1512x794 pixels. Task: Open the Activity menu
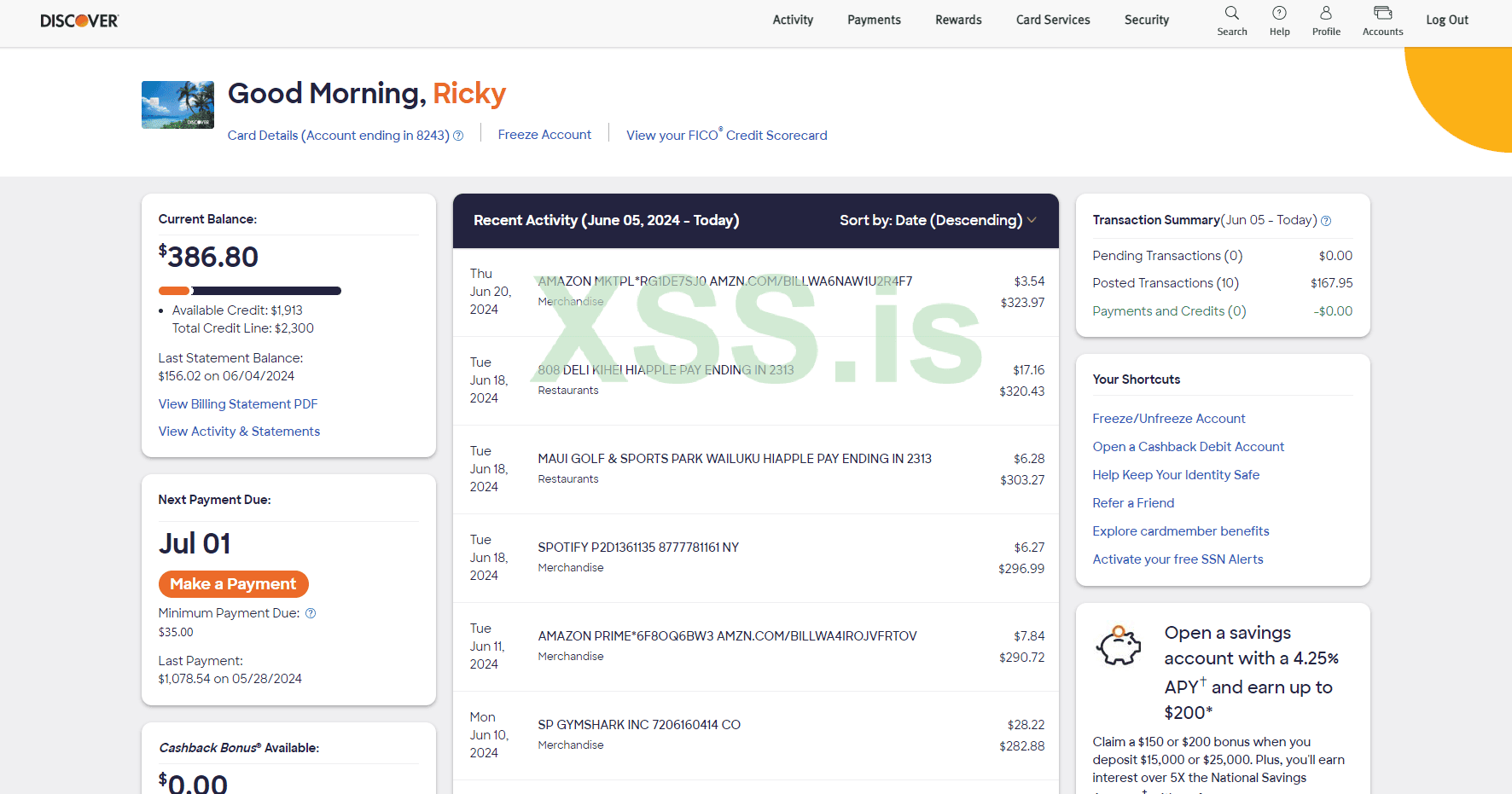[793, 20]
